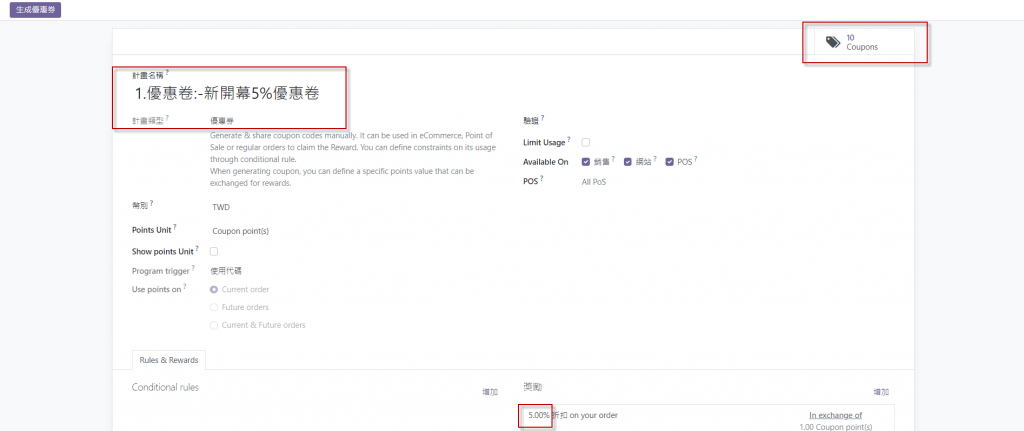This screenshot has height=431, width=1024.
Task: Click the help mark beside Program trigger
Action: tap(193, 268)
